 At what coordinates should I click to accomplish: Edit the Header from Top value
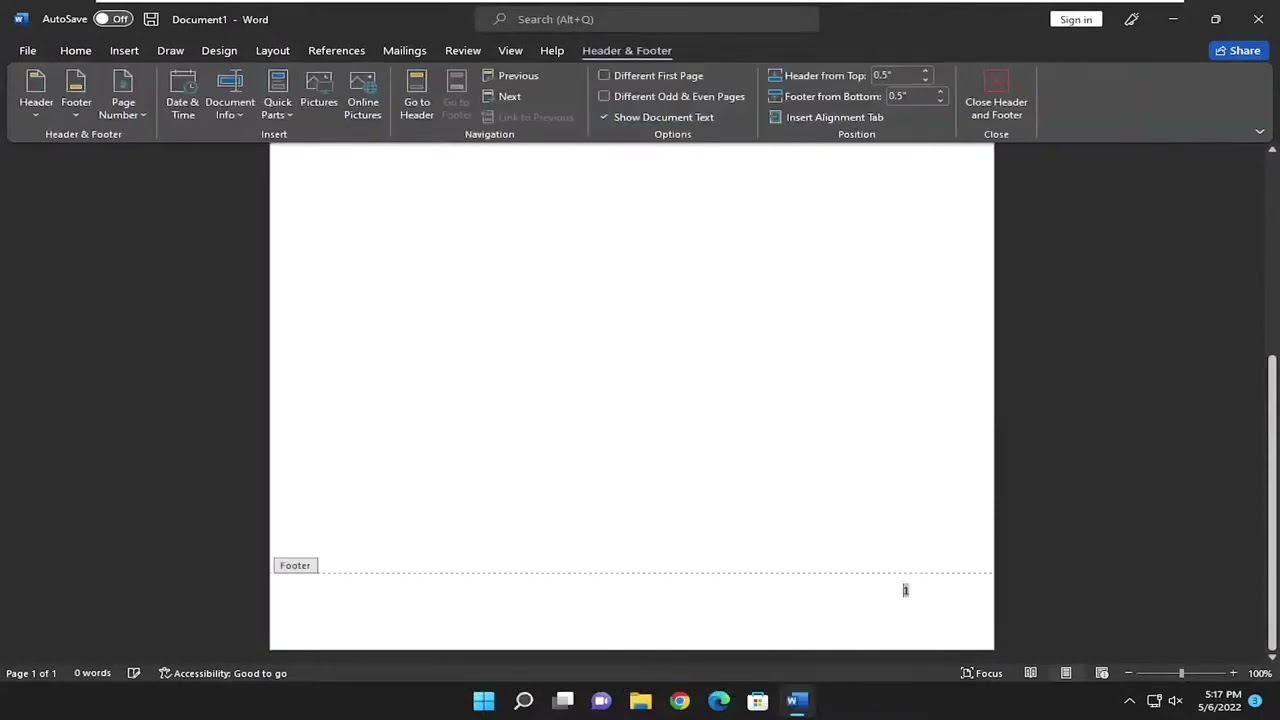[895, 75]
